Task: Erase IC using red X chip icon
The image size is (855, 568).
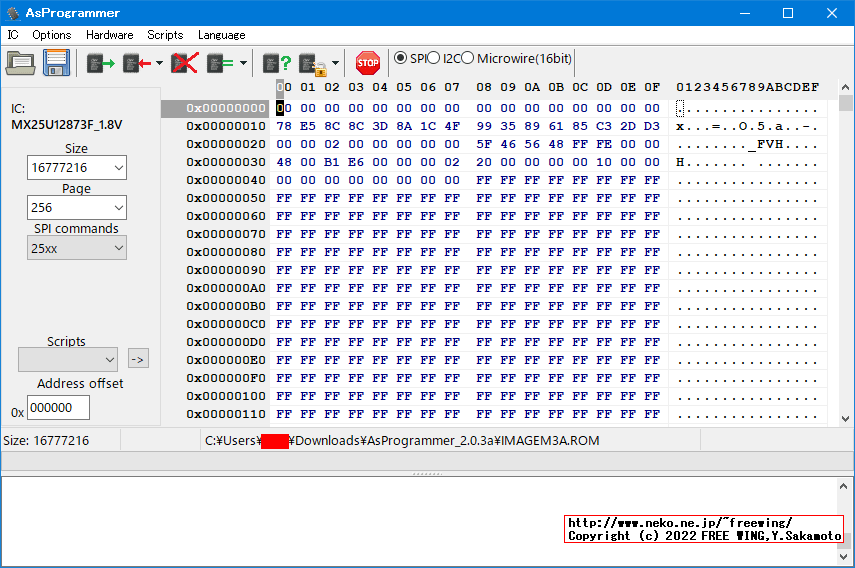Action: click(185, 63)
